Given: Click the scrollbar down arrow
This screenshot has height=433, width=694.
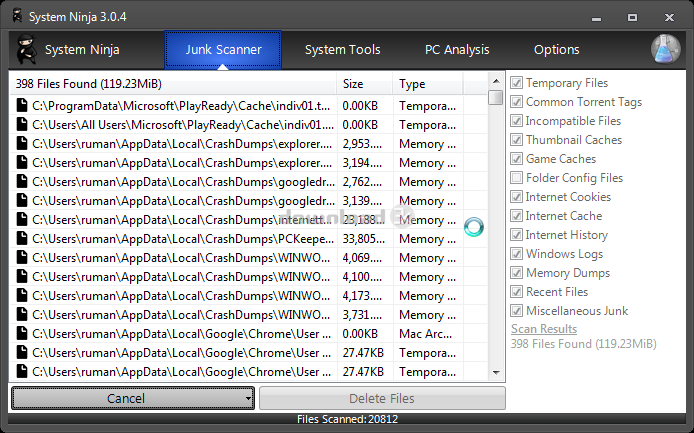Looking at the screenshot, I should click(x=496, y=373).
